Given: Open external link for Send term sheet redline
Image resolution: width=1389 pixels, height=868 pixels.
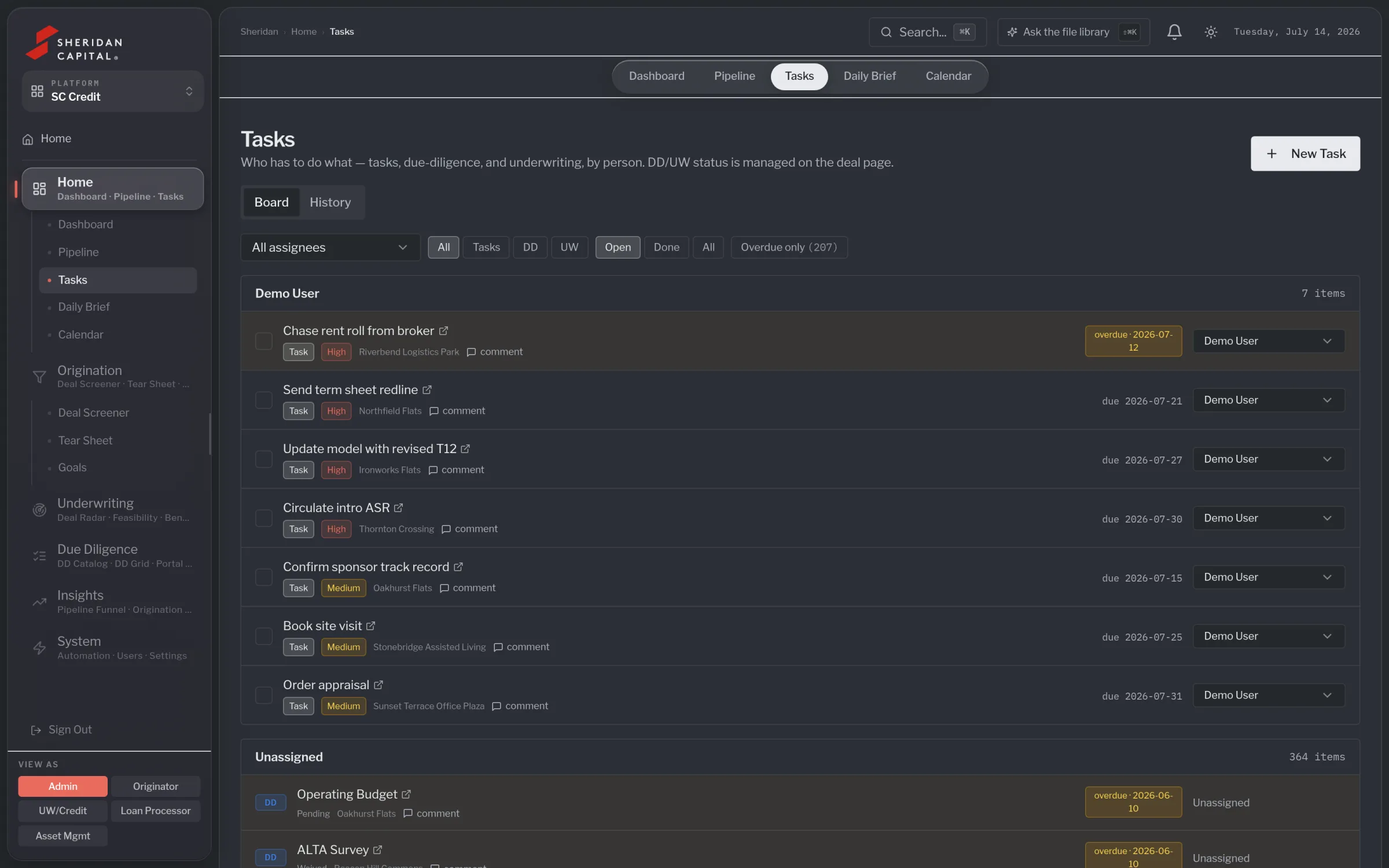Looking at the screenshot, I should pos(427,390).
